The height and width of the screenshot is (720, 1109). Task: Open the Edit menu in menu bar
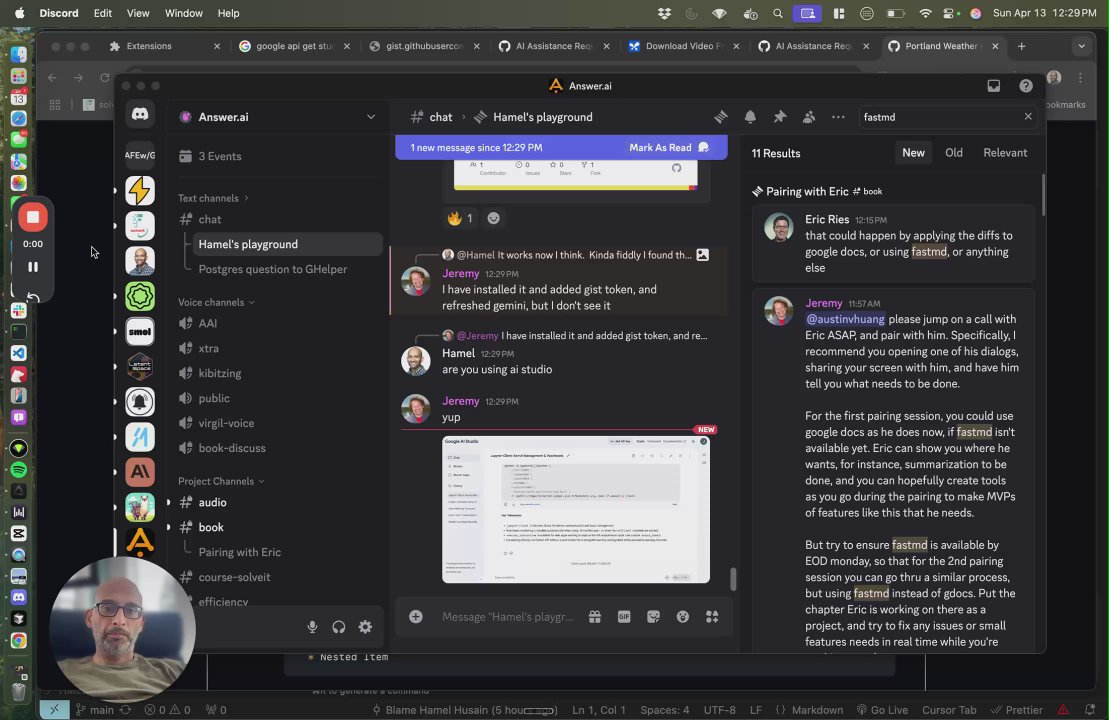point(103,13)
